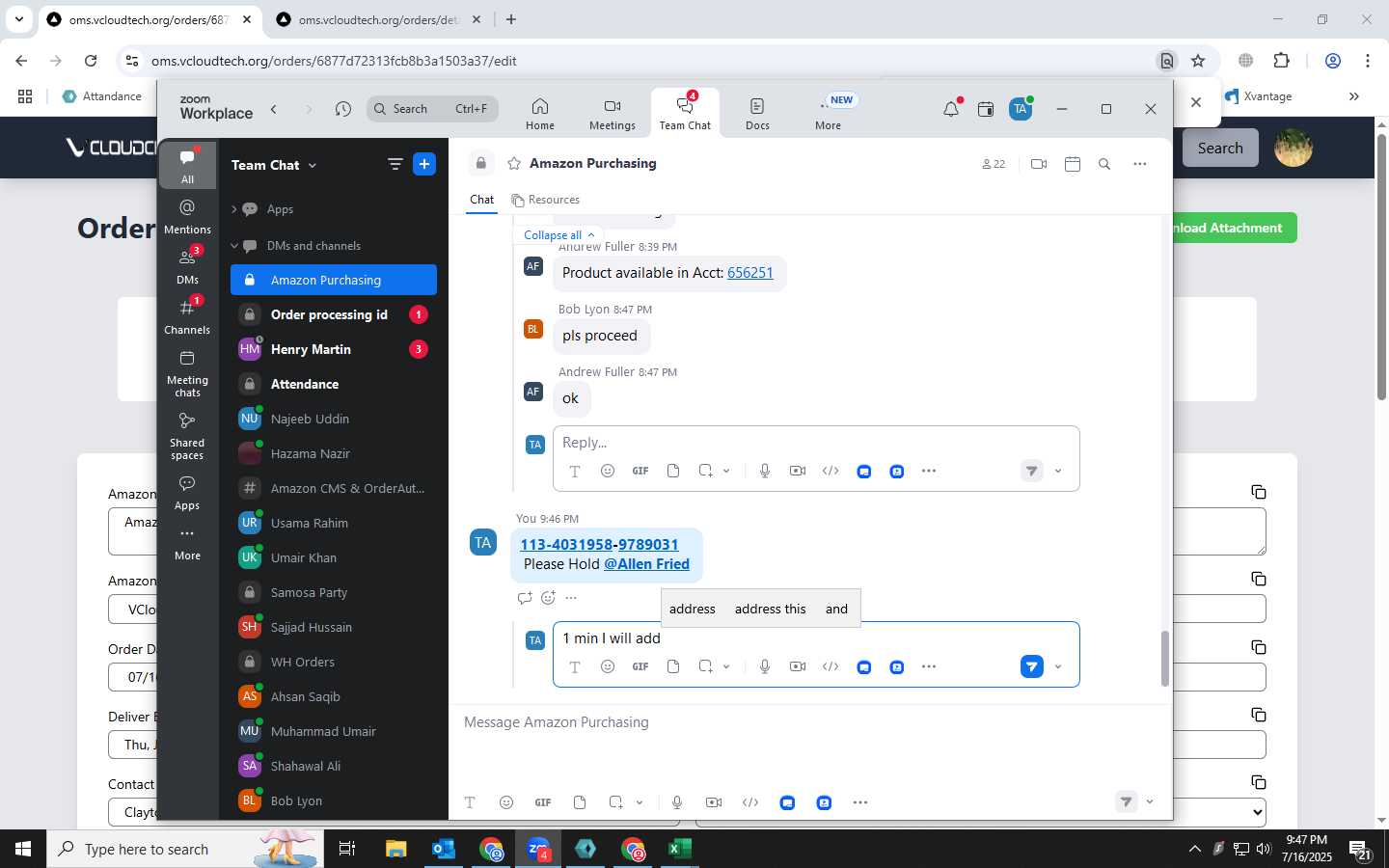Open the Team Chat dropdown
Image resolution: width=1389 pixels, height=868 pixels.
274,165
